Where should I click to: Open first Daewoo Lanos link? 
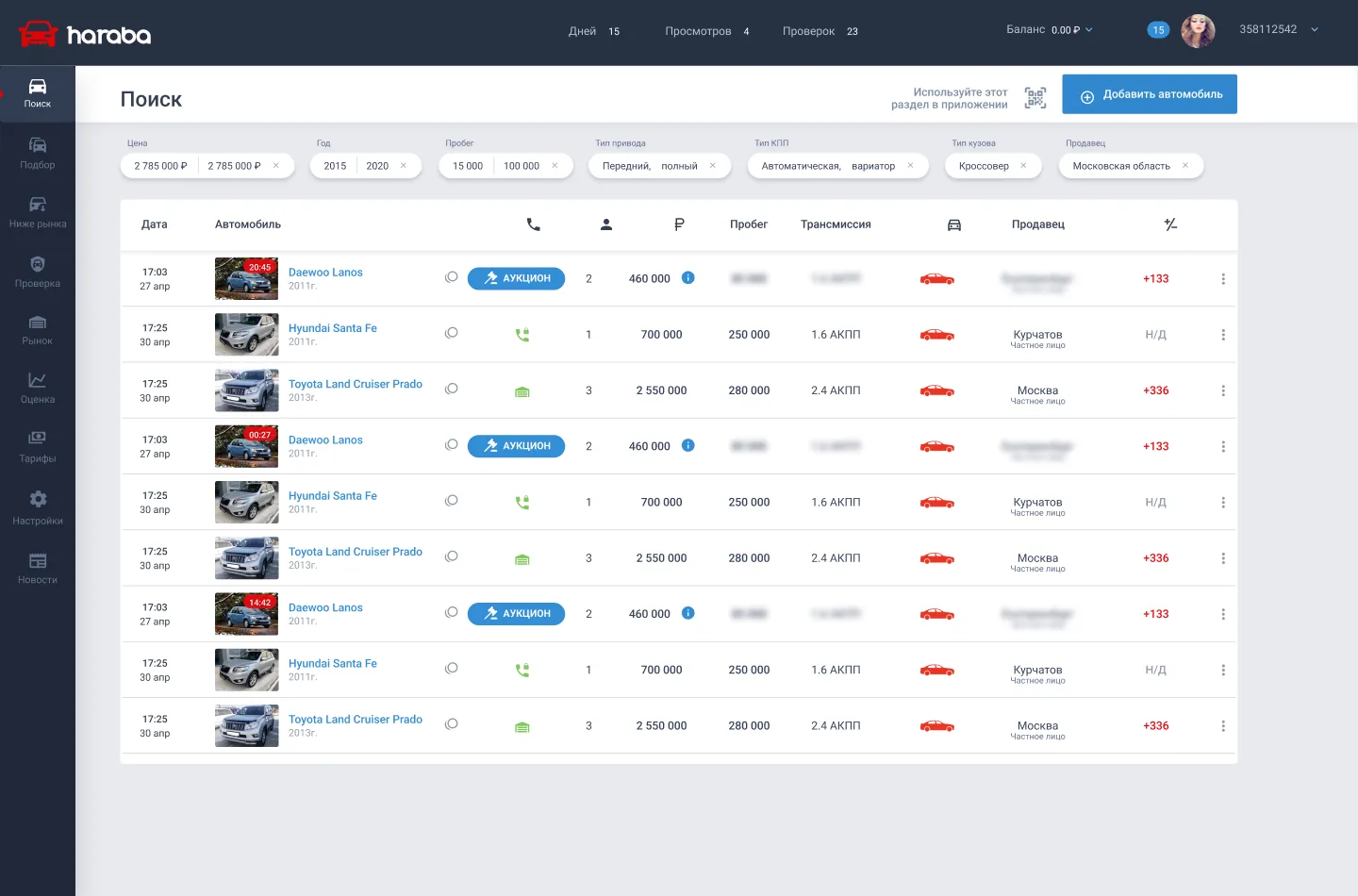pyautogui.click(x=325, y=273)
